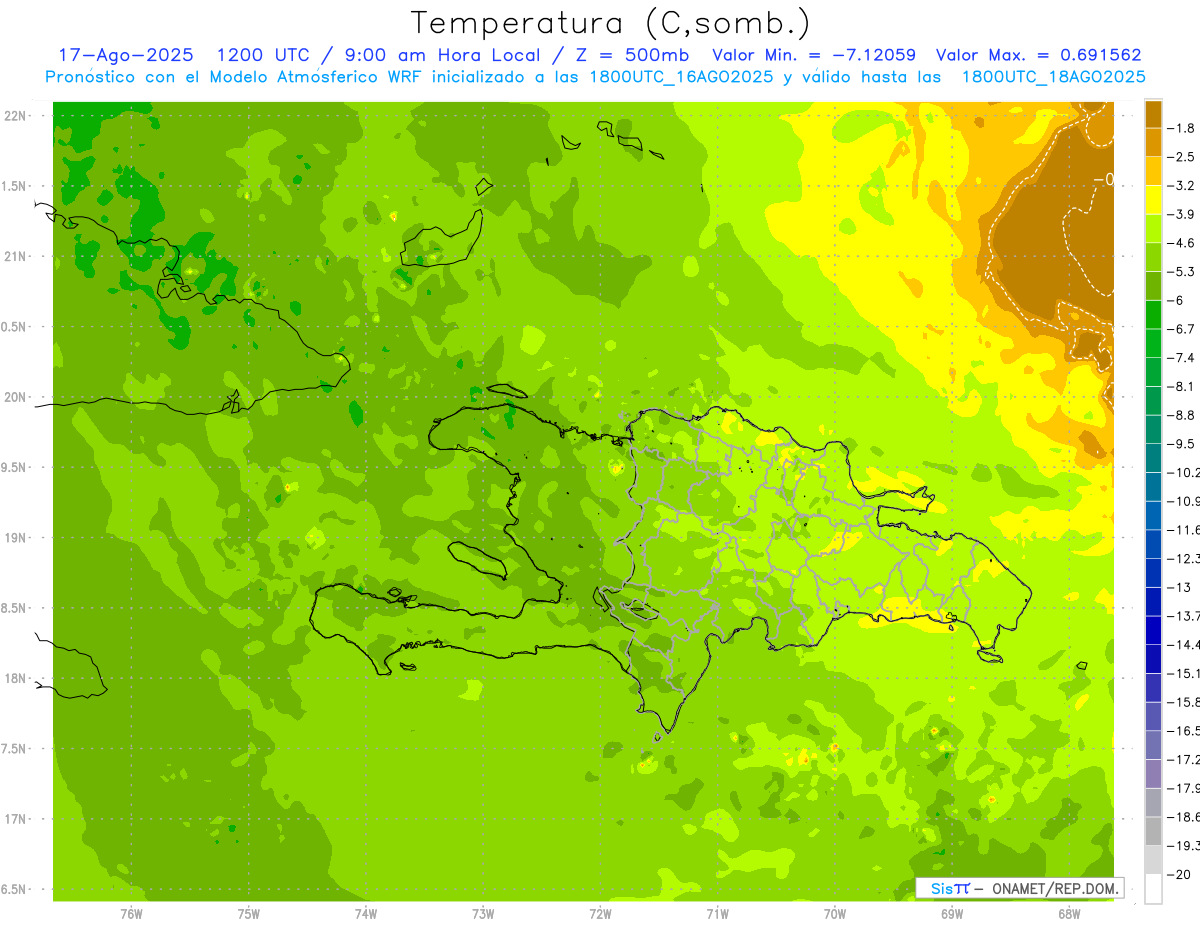Click the 'Valor Min. = -7.12059' value
Screen dimensions: 1200x927
click(x=814, y=55)
